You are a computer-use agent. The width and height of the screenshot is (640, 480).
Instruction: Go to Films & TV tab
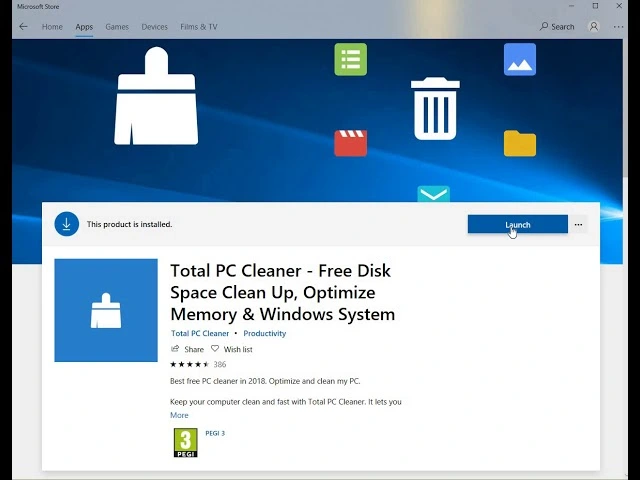coord(199,27)
